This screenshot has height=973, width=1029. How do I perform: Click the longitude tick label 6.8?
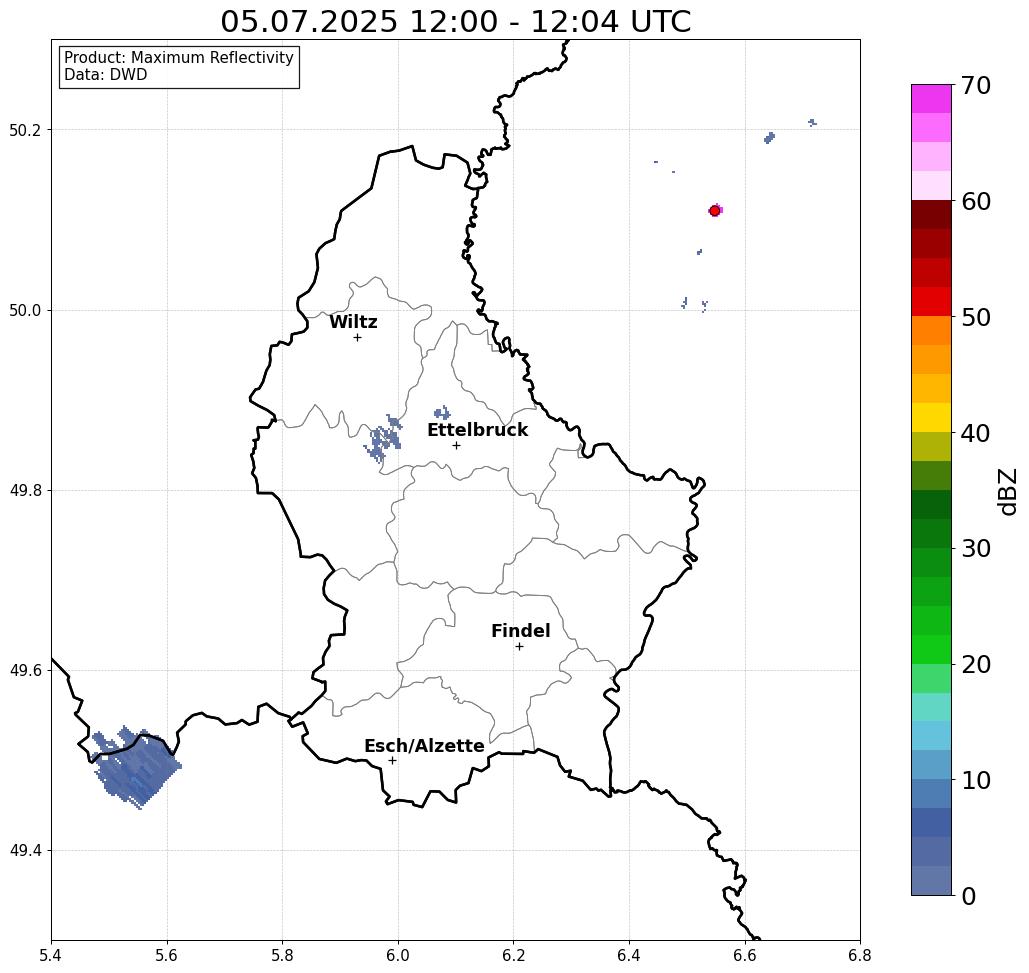(x=860, y=955)
